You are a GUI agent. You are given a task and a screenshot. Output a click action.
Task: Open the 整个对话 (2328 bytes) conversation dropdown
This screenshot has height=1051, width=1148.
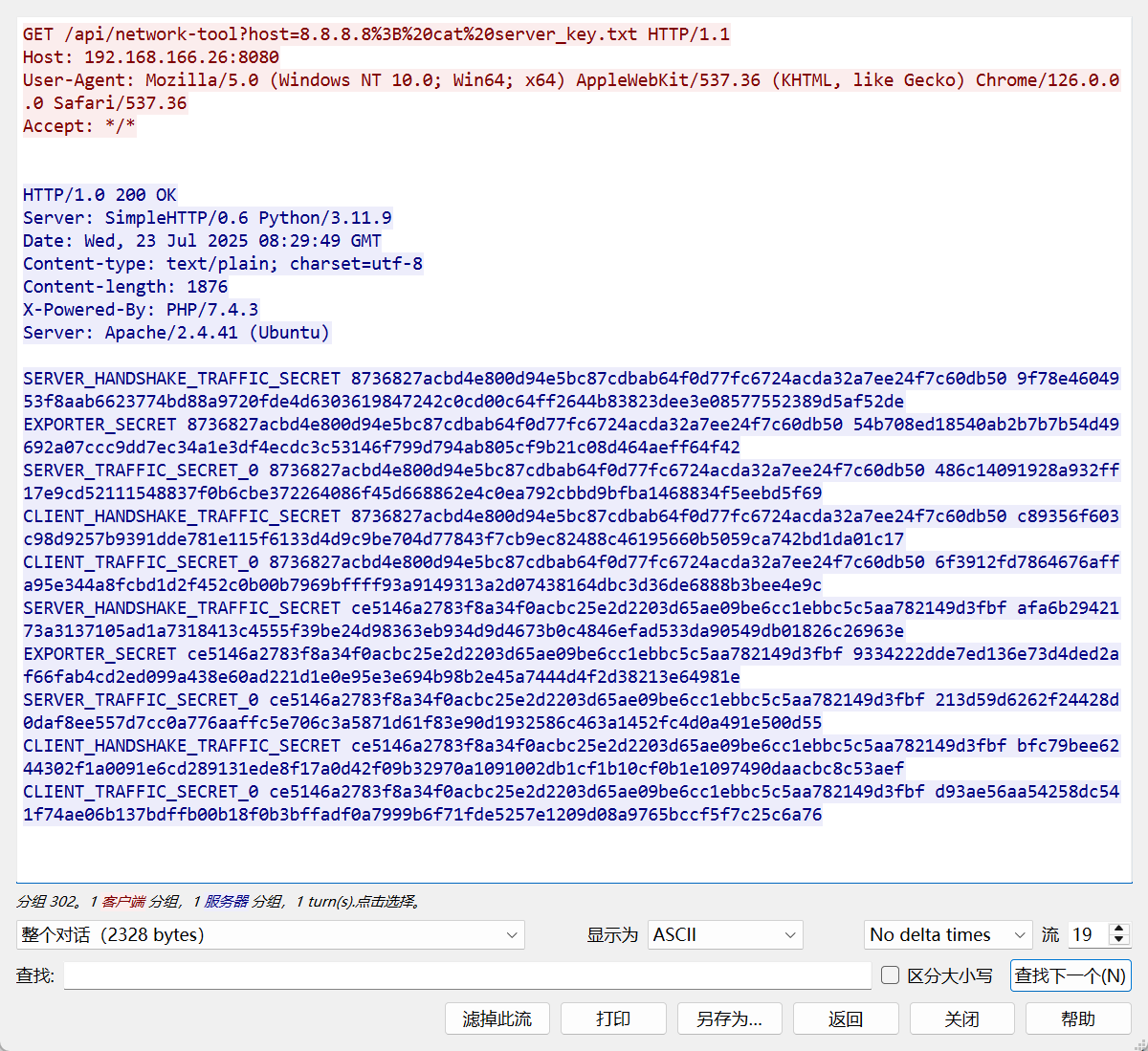point(270,934)
